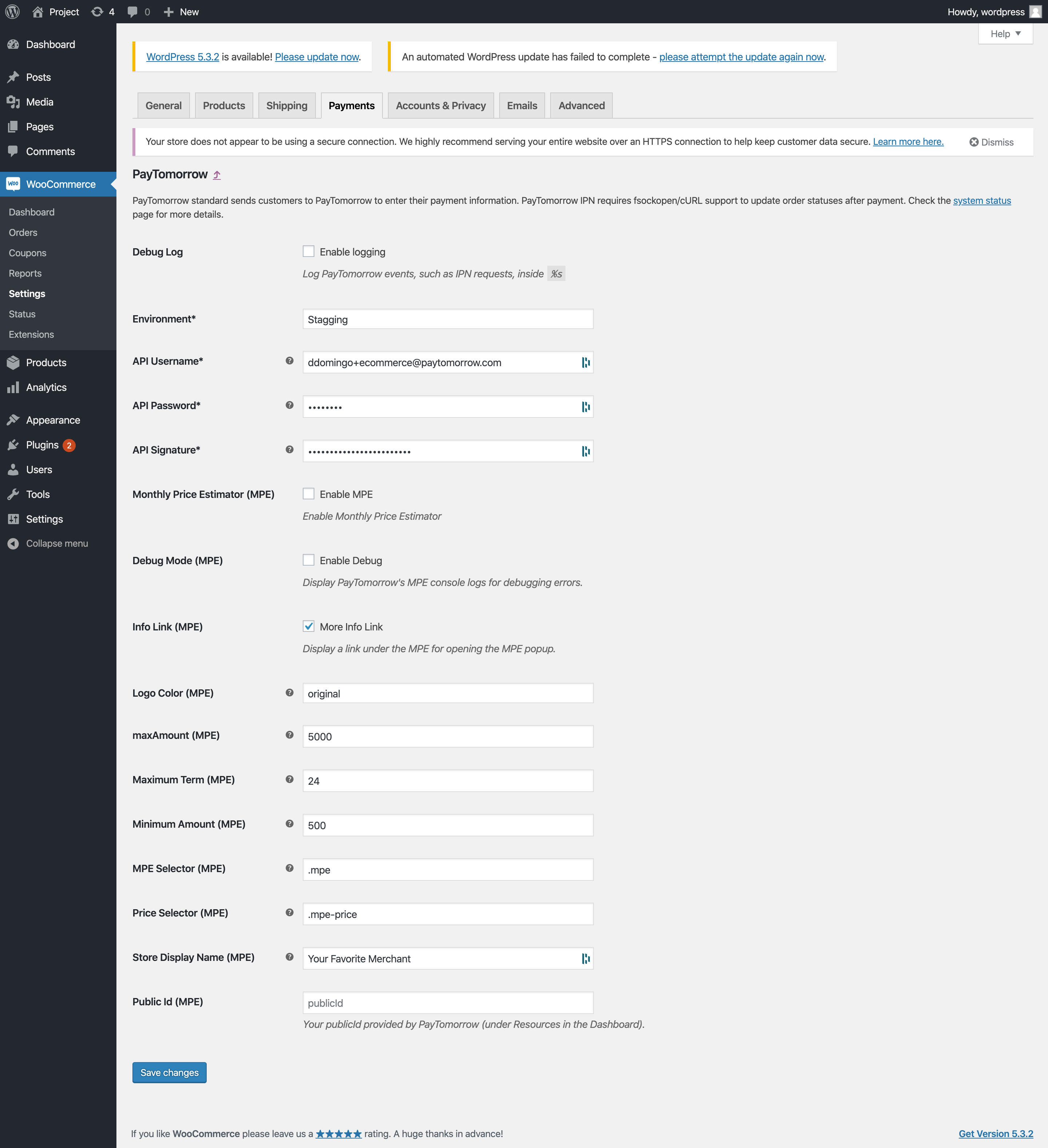
Task: Check the Enable Debug checkbox
Action: [309, 560]
